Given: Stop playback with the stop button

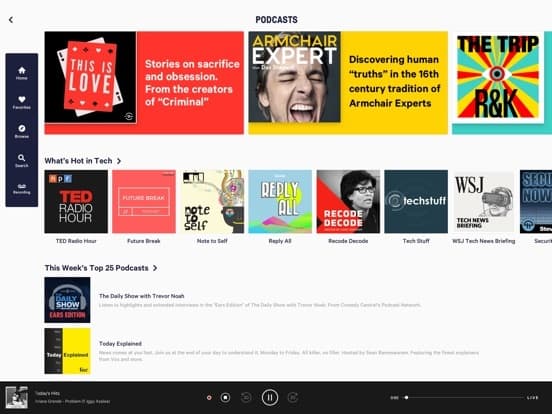Looking at the screenshot, I should [x=225, y=398].
